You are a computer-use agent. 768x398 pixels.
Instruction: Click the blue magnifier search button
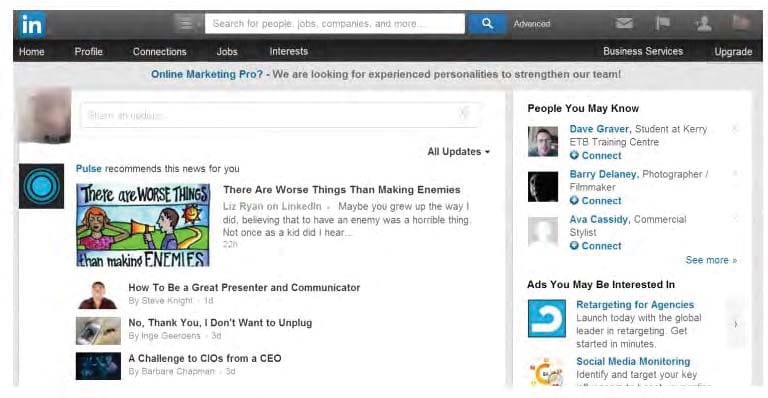coord(487,23)
